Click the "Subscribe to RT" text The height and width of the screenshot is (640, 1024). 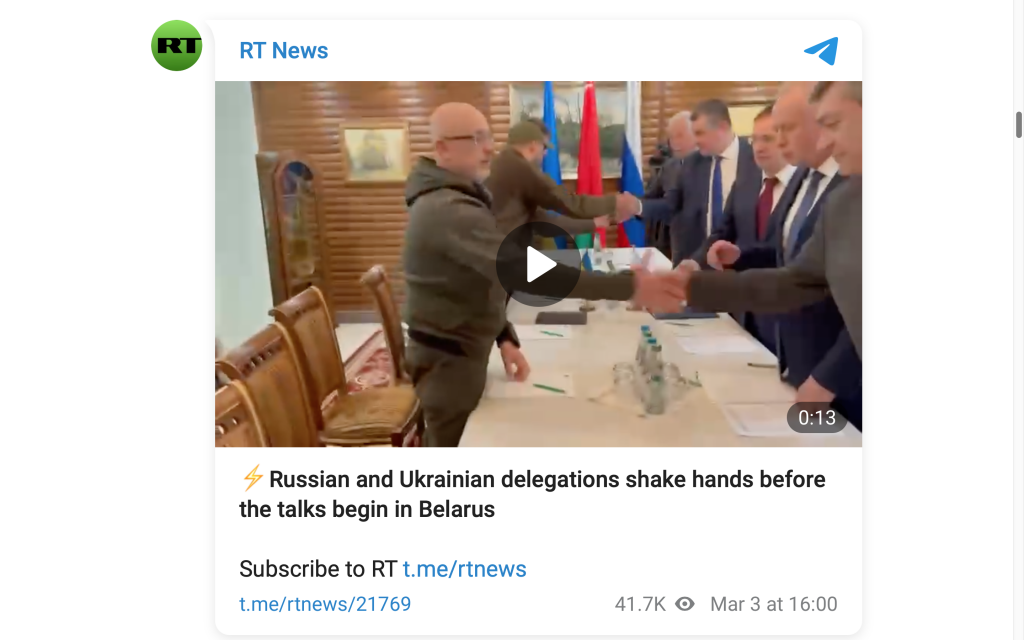click(x=318, y=569)
